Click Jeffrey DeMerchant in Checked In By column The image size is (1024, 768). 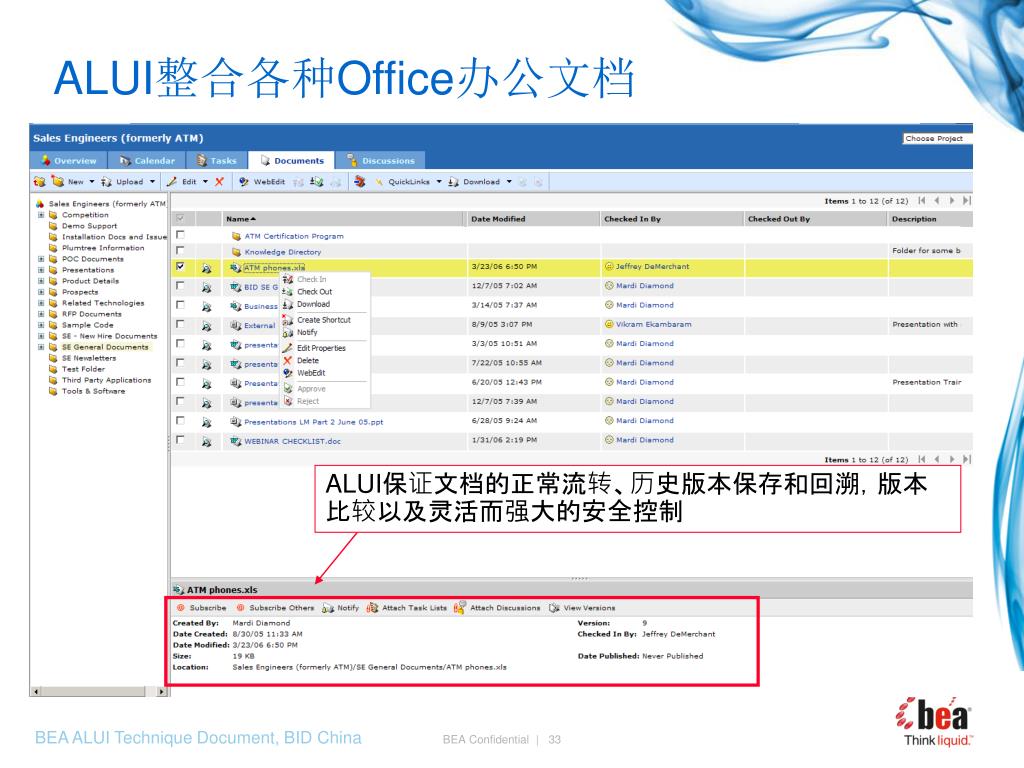(x=652, y=266)
